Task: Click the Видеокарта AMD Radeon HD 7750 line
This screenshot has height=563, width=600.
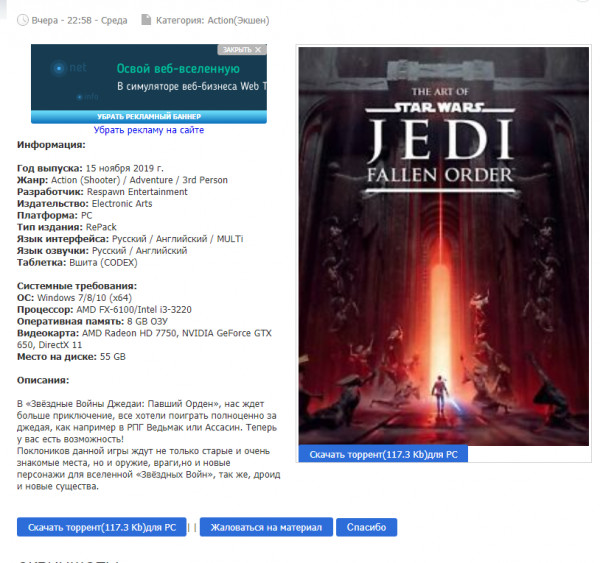Action: tap(144, 339)
